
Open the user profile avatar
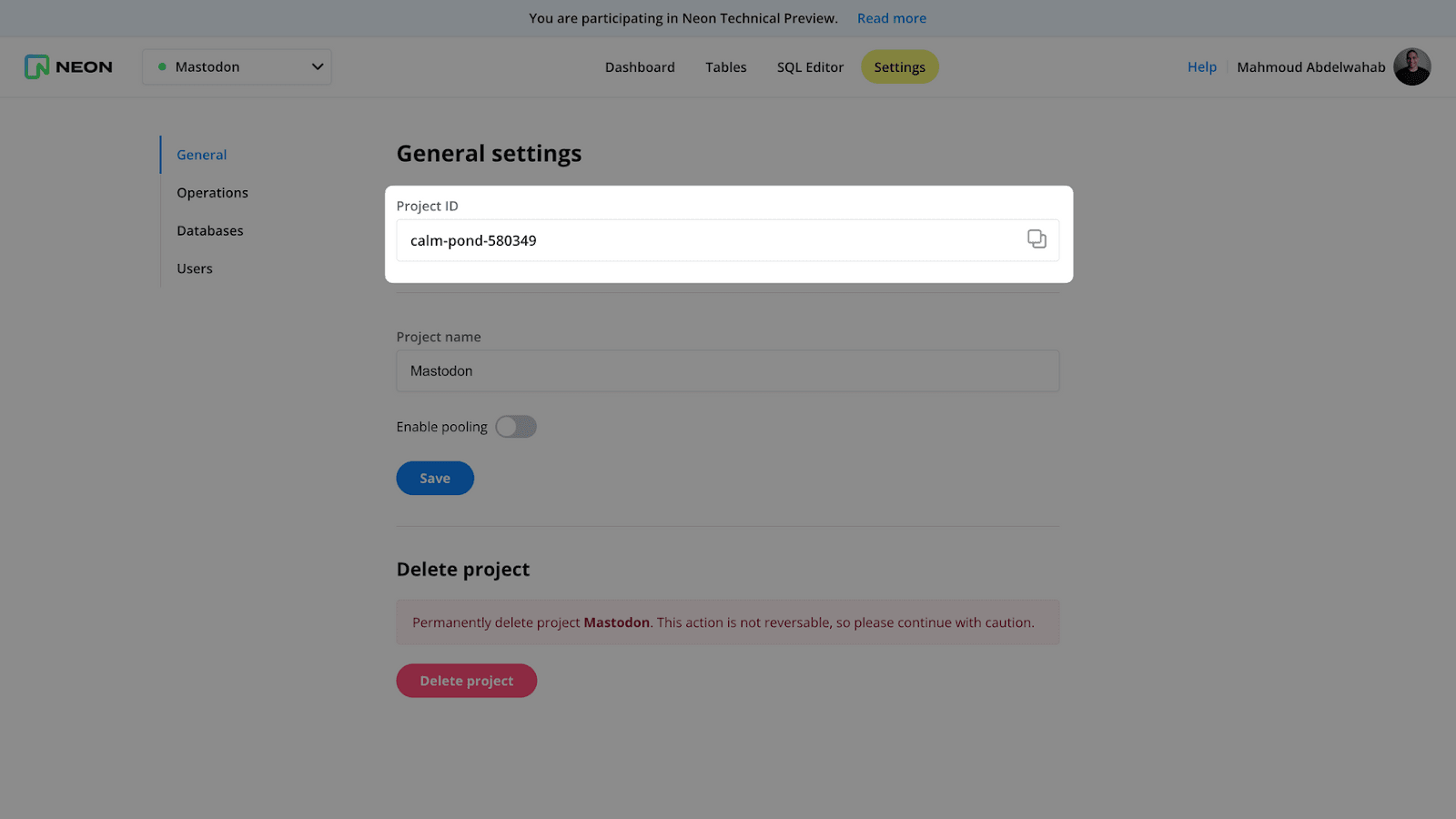(x=1411, y=66)
